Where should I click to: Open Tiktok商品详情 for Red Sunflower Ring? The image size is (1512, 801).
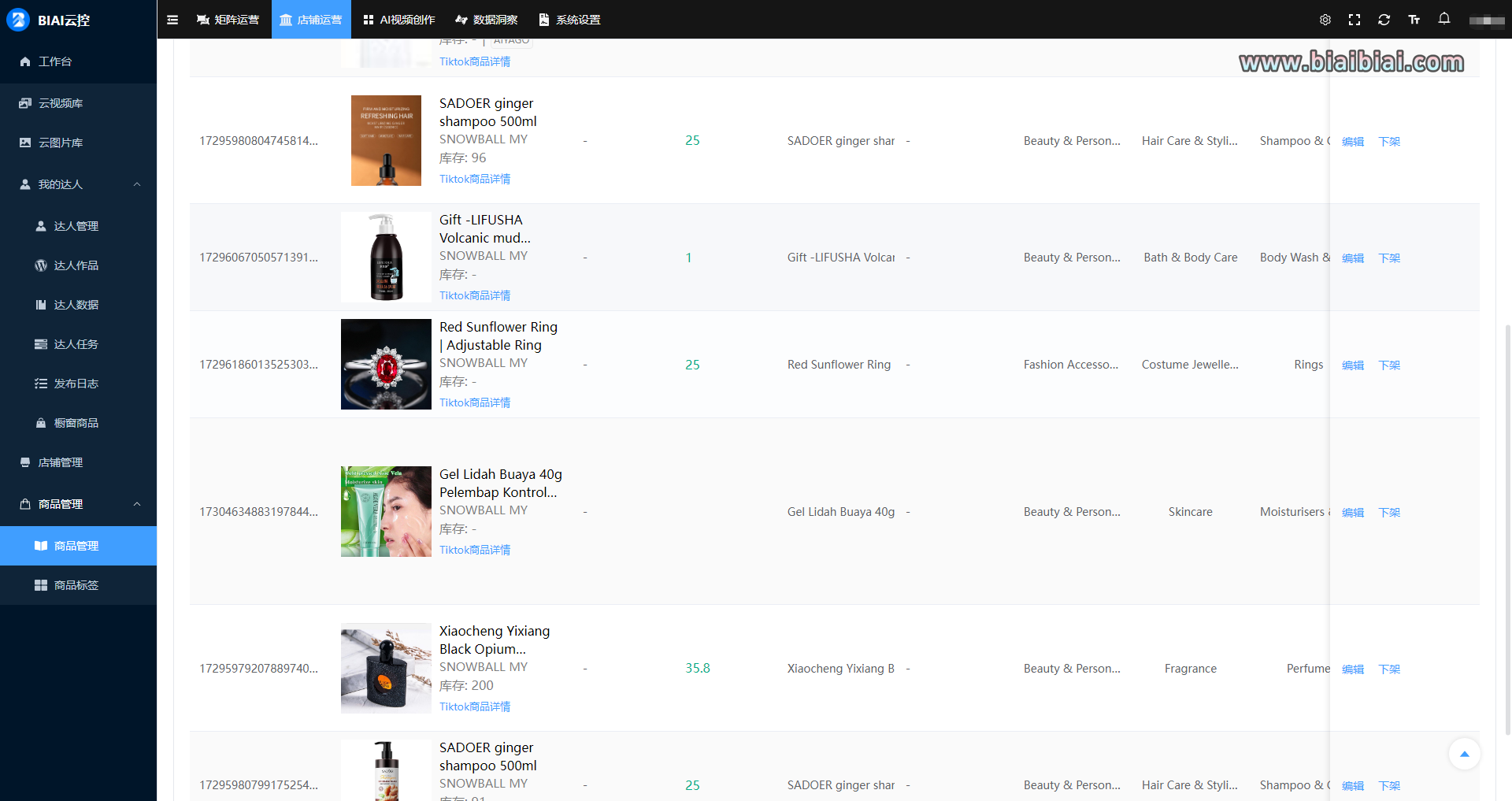tap(475, 402)
